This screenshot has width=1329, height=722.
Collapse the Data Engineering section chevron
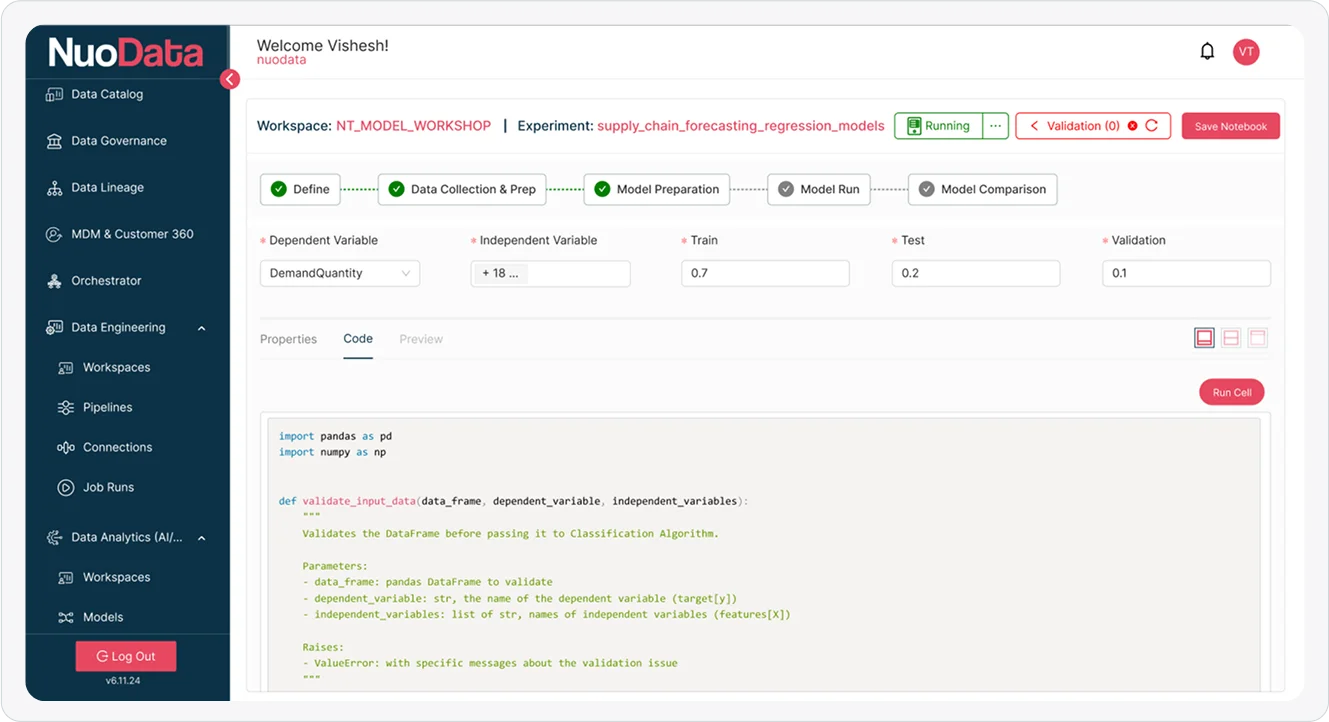[201, 328]
